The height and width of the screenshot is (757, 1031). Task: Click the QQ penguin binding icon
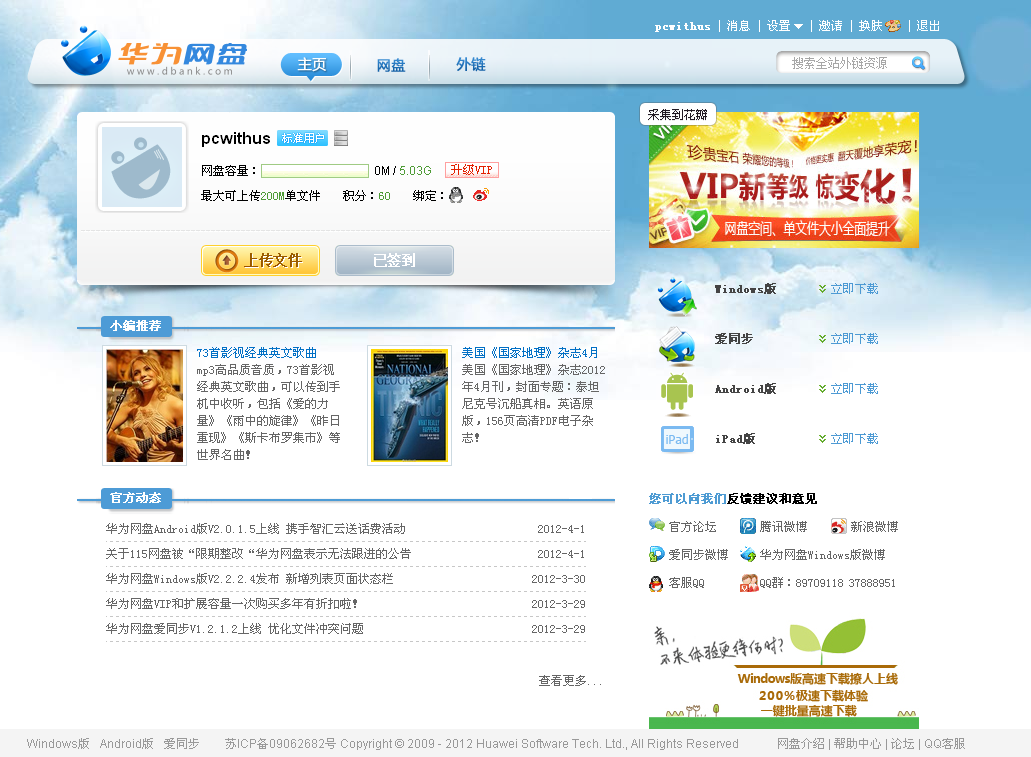pyautogui.click(x=456, y=195)
